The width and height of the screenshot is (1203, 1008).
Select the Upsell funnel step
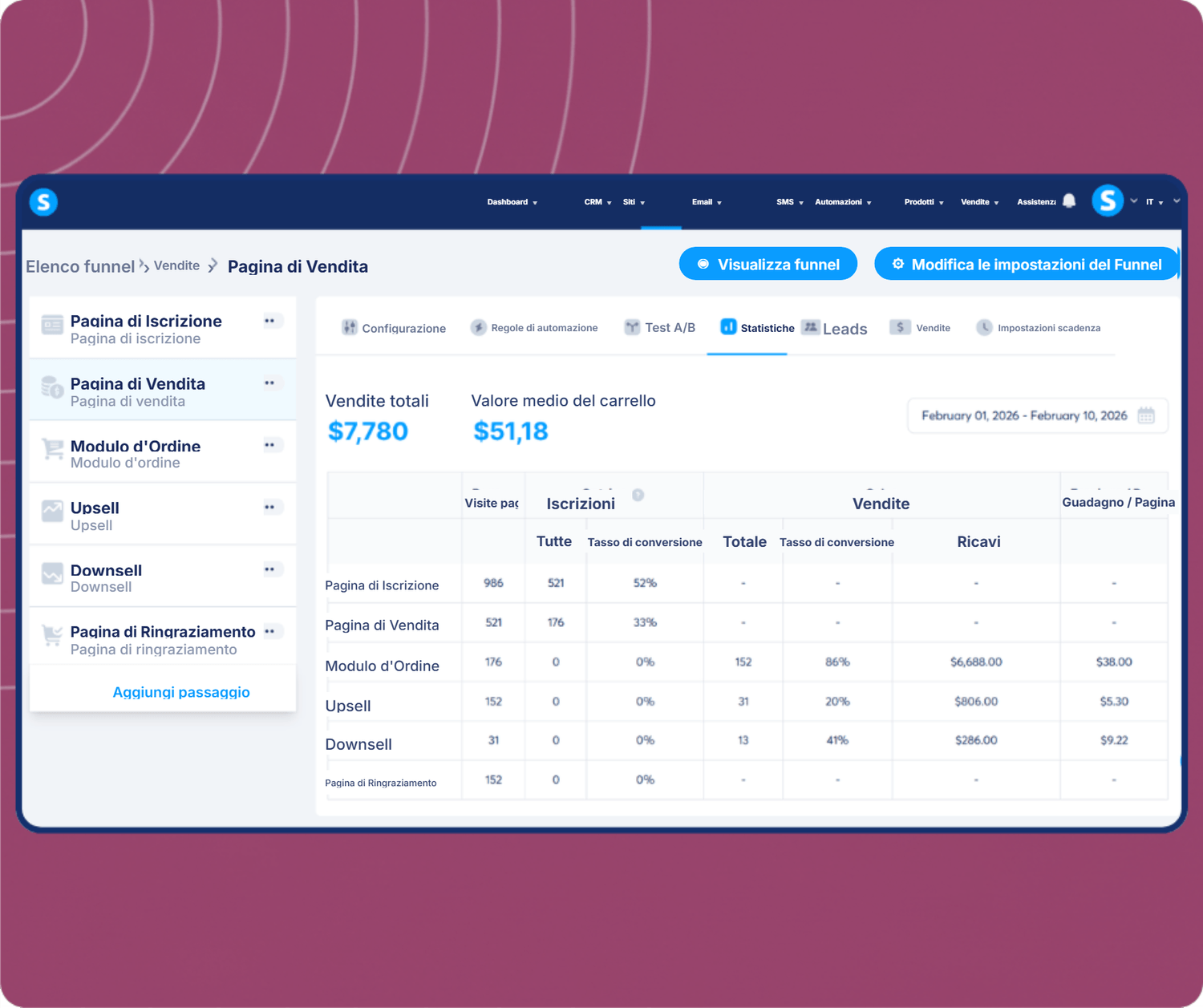tap(163, 514)
